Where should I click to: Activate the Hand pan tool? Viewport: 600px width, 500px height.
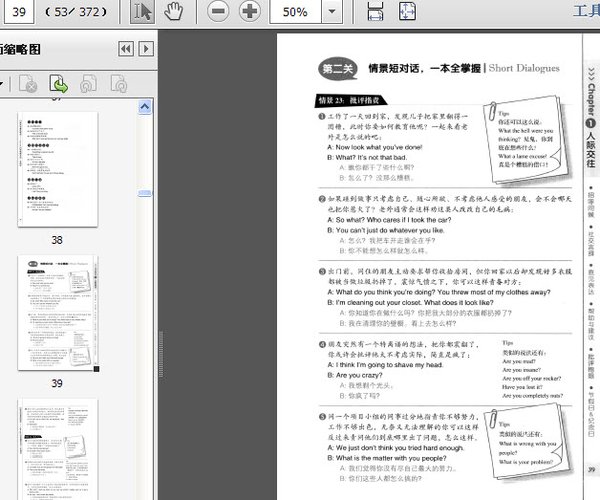[x=174, y=12]
